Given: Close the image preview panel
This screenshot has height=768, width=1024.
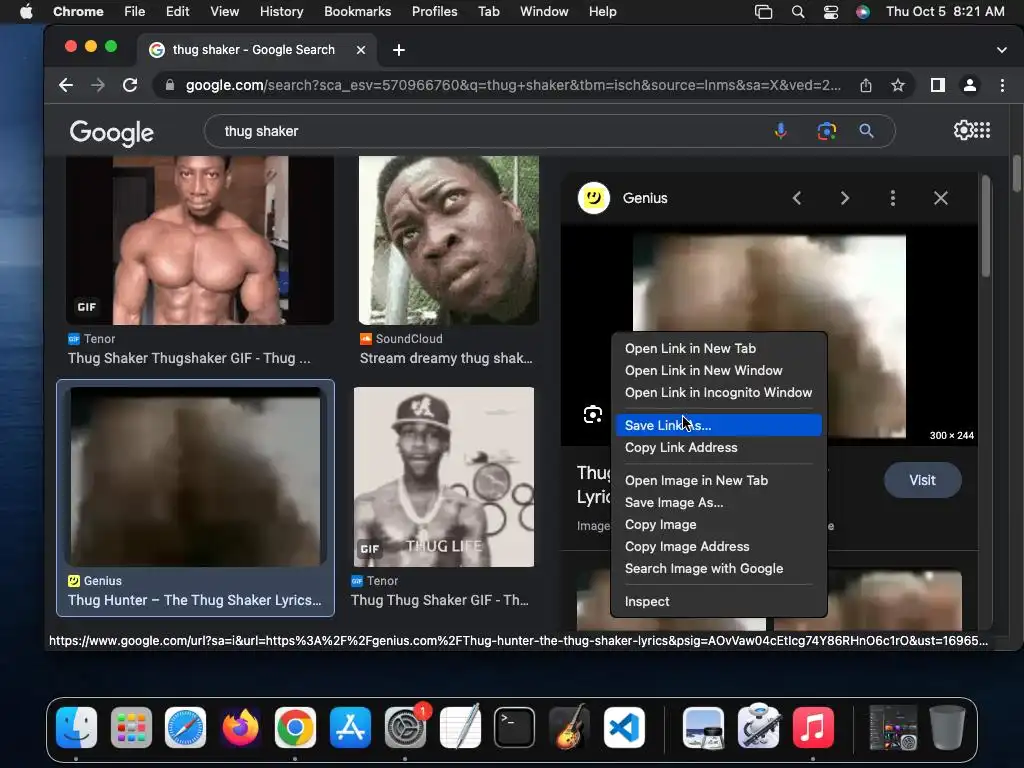Looking at the screenshot, I should coord(940,198).
